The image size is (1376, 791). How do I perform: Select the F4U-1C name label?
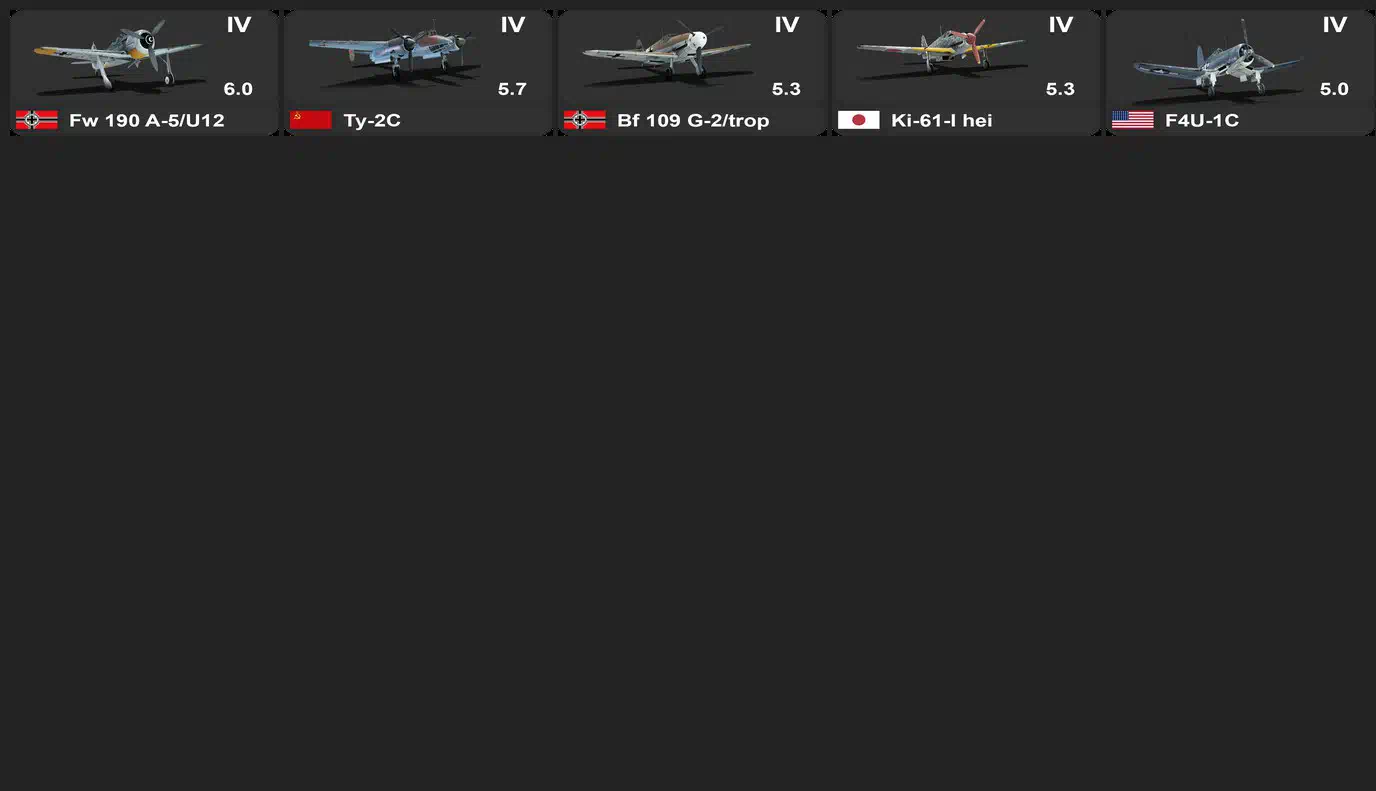pos(1202,121)
